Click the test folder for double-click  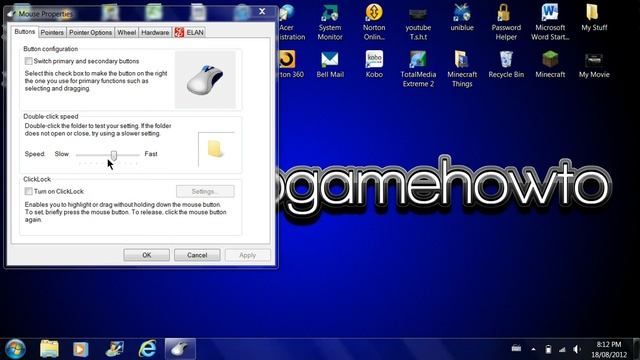pyautogui.click(x=215, y=149)
